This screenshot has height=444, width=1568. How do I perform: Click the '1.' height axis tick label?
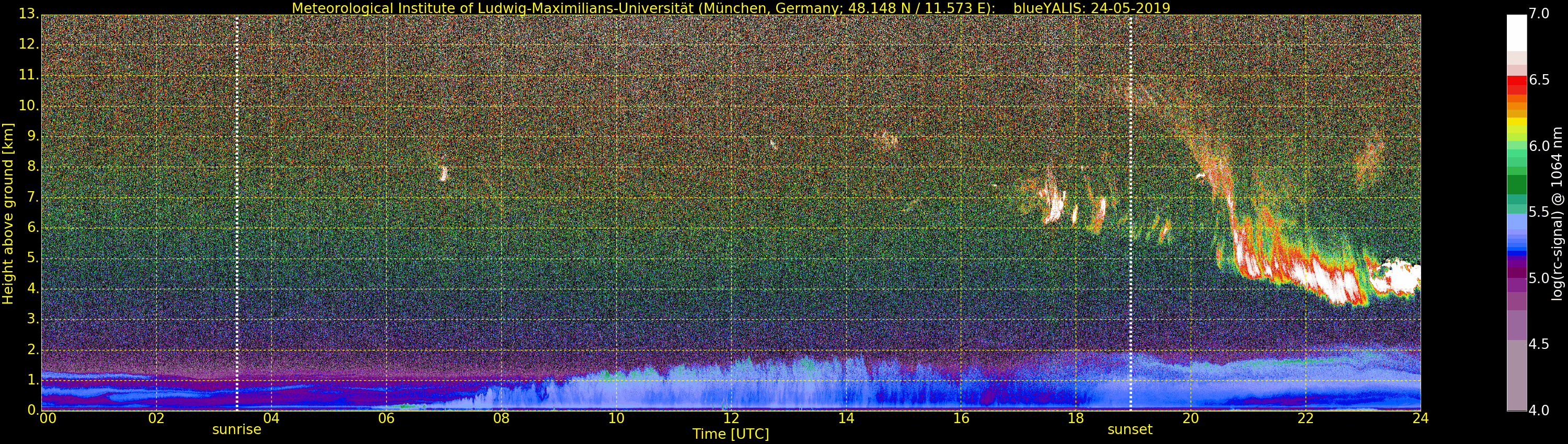pos(33,380)
